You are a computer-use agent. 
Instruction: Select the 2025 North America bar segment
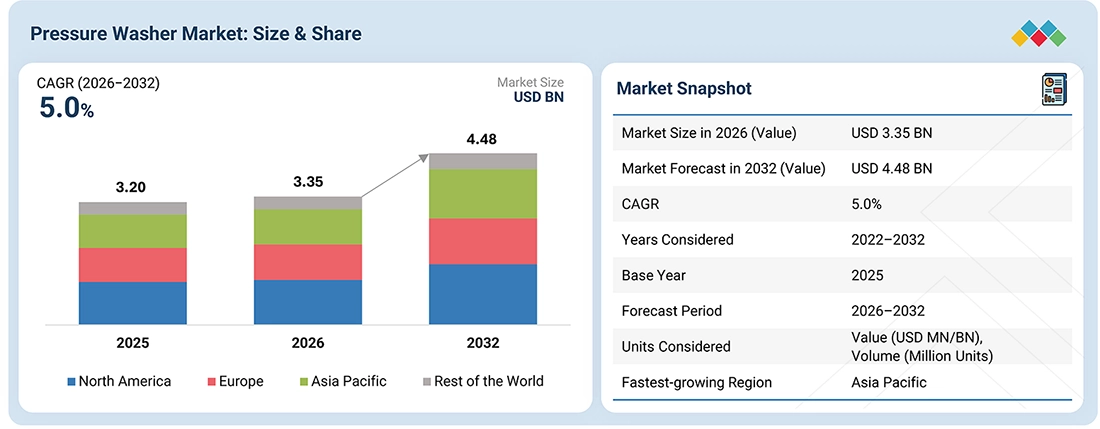tap(133, 303)
